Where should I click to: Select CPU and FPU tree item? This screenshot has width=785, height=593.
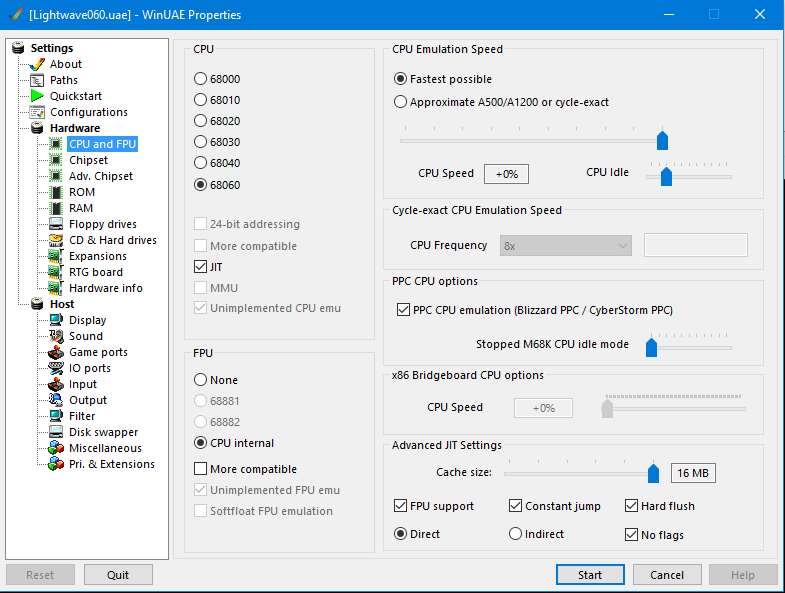pyautogui.click(x=103, y=144)
